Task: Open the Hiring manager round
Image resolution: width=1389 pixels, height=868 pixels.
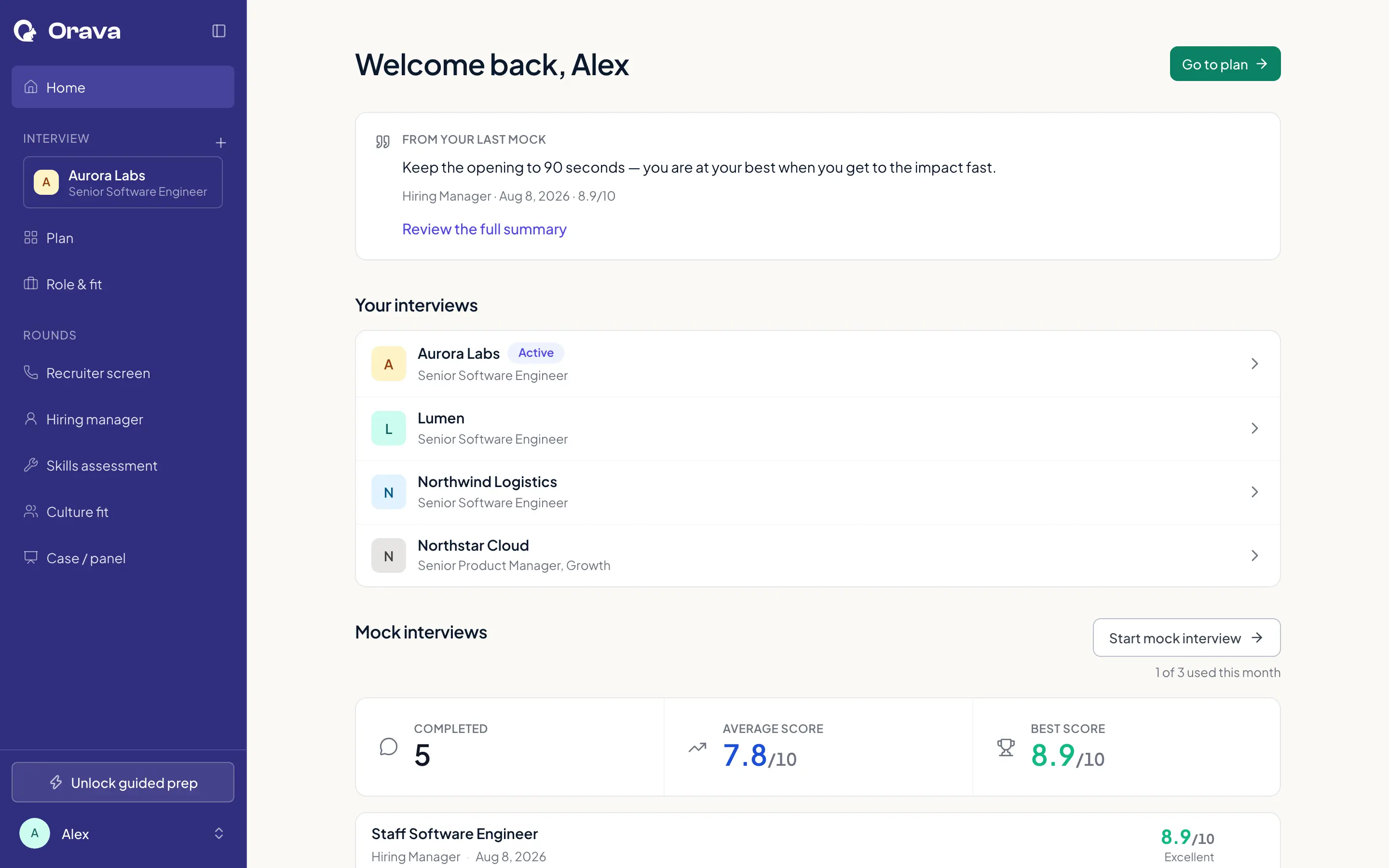Action: click(123, 419)
